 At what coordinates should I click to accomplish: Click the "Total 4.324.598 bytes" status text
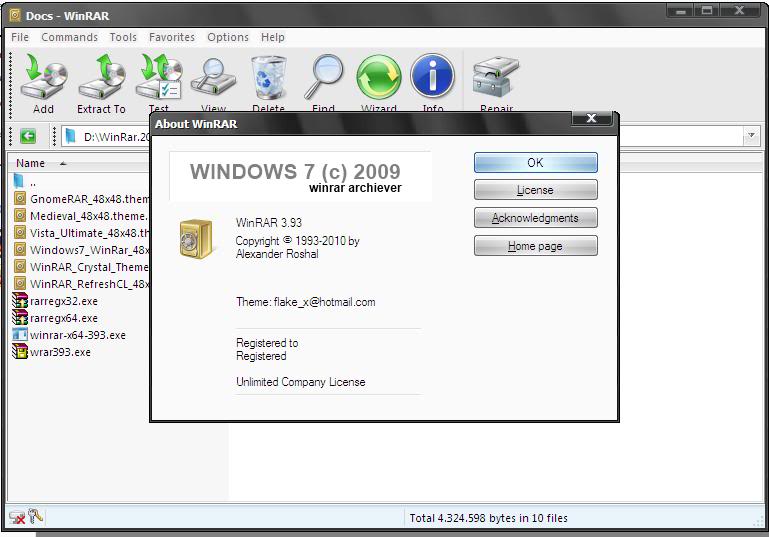pos(488,518)
